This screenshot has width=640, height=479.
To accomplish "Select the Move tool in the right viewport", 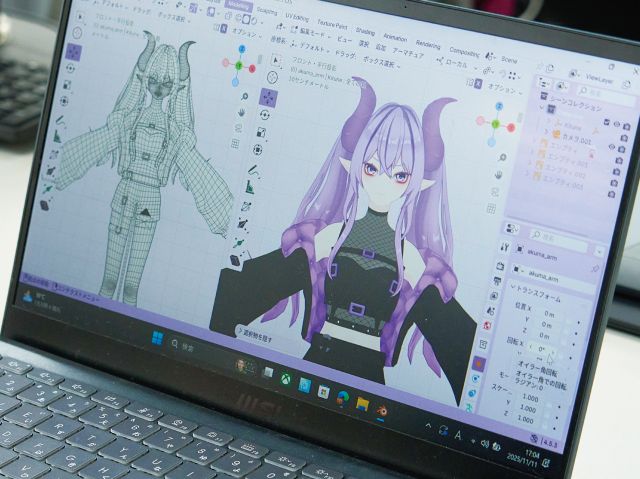I will click(268, 97).
